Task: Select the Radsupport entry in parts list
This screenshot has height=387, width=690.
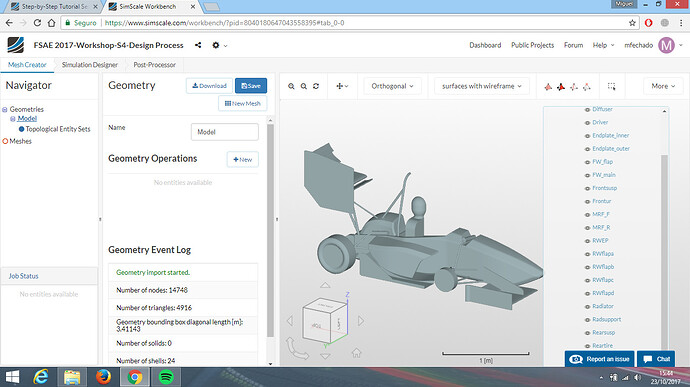Action: click(x=607, y=319)
